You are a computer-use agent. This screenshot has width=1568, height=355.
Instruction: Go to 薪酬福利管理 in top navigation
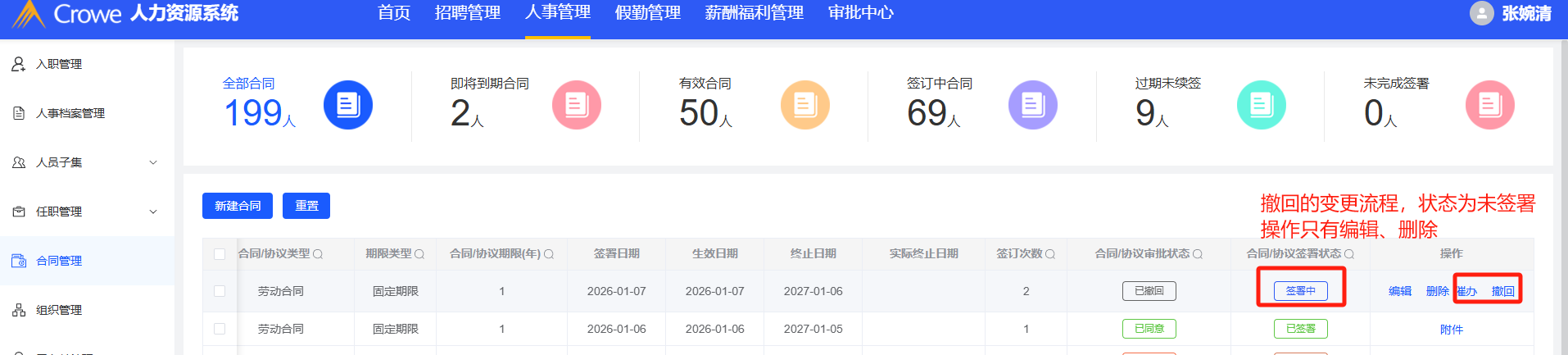point(754,13)
